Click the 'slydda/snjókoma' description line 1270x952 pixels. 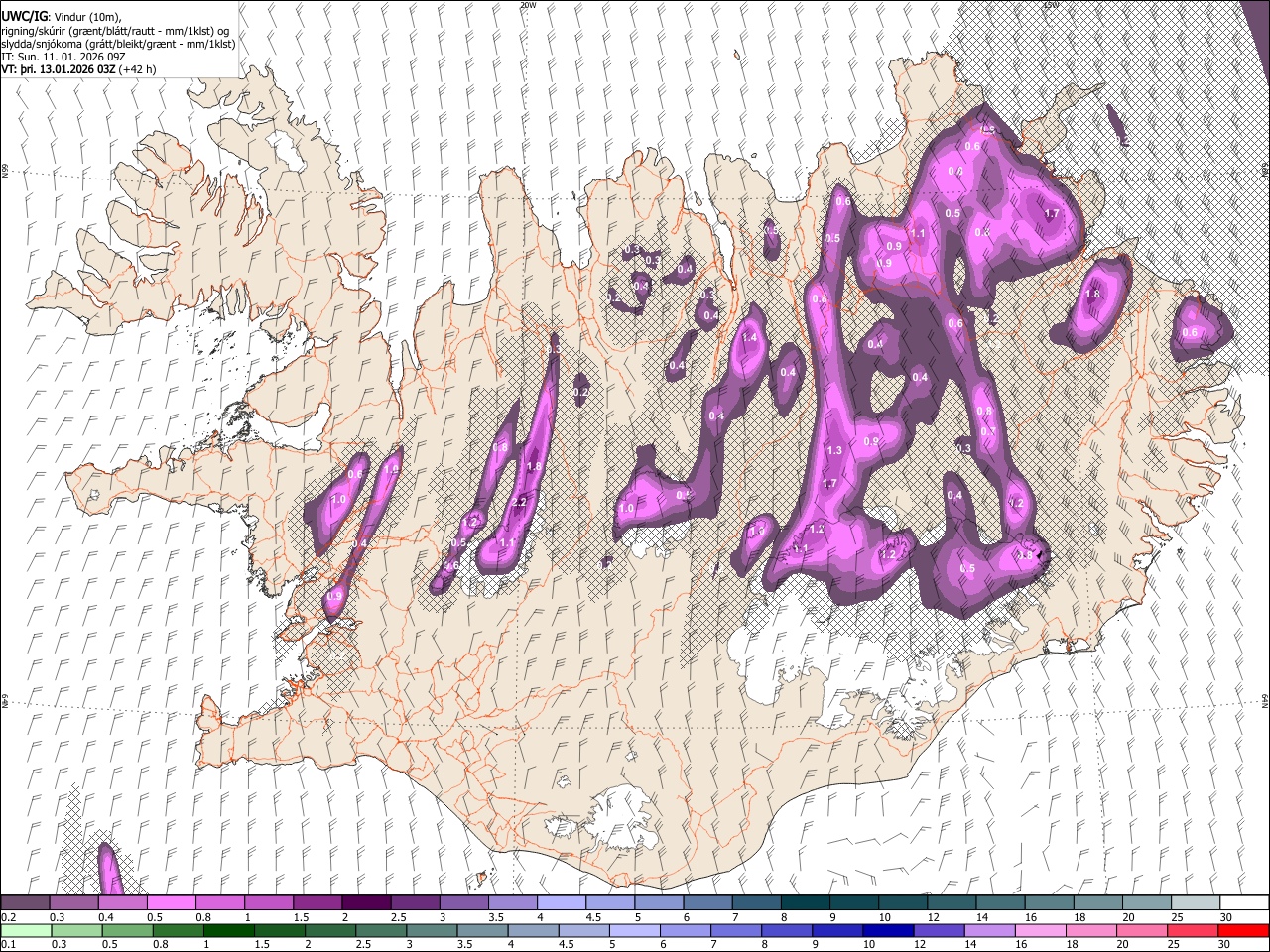117,44
